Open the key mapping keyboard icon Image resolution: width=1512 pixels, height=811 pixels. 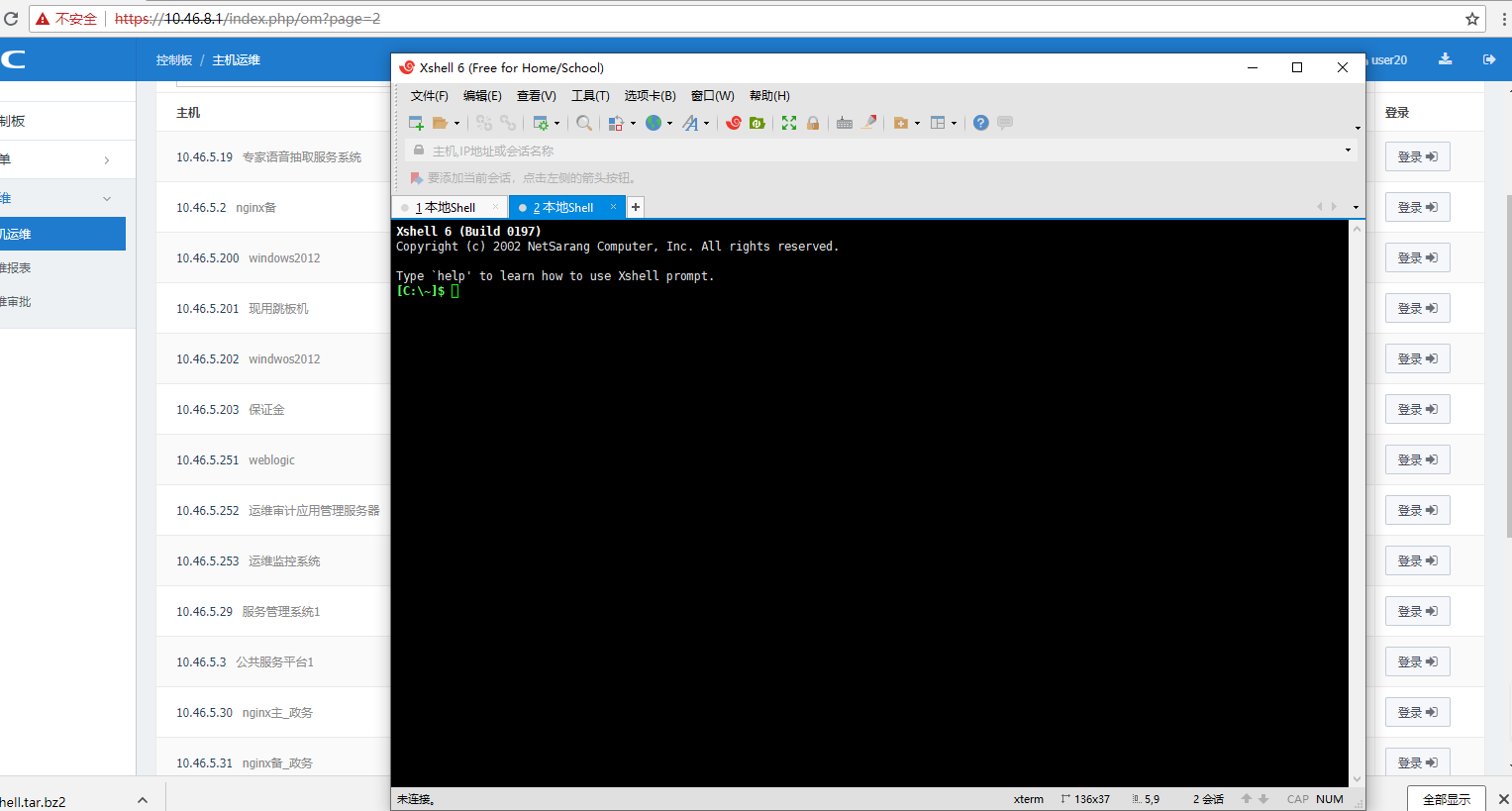(845, 123)
